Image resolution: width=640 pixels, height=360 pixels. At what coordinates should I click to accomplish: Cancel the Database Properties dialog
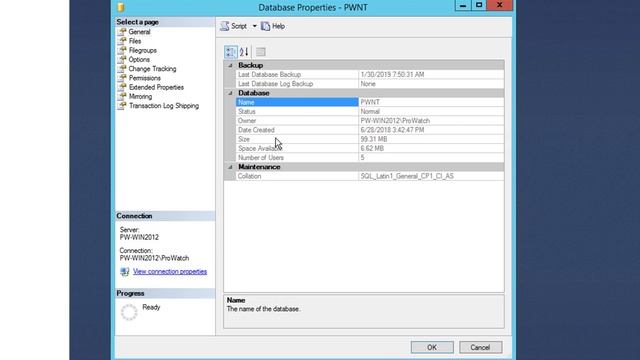[480, 347]
